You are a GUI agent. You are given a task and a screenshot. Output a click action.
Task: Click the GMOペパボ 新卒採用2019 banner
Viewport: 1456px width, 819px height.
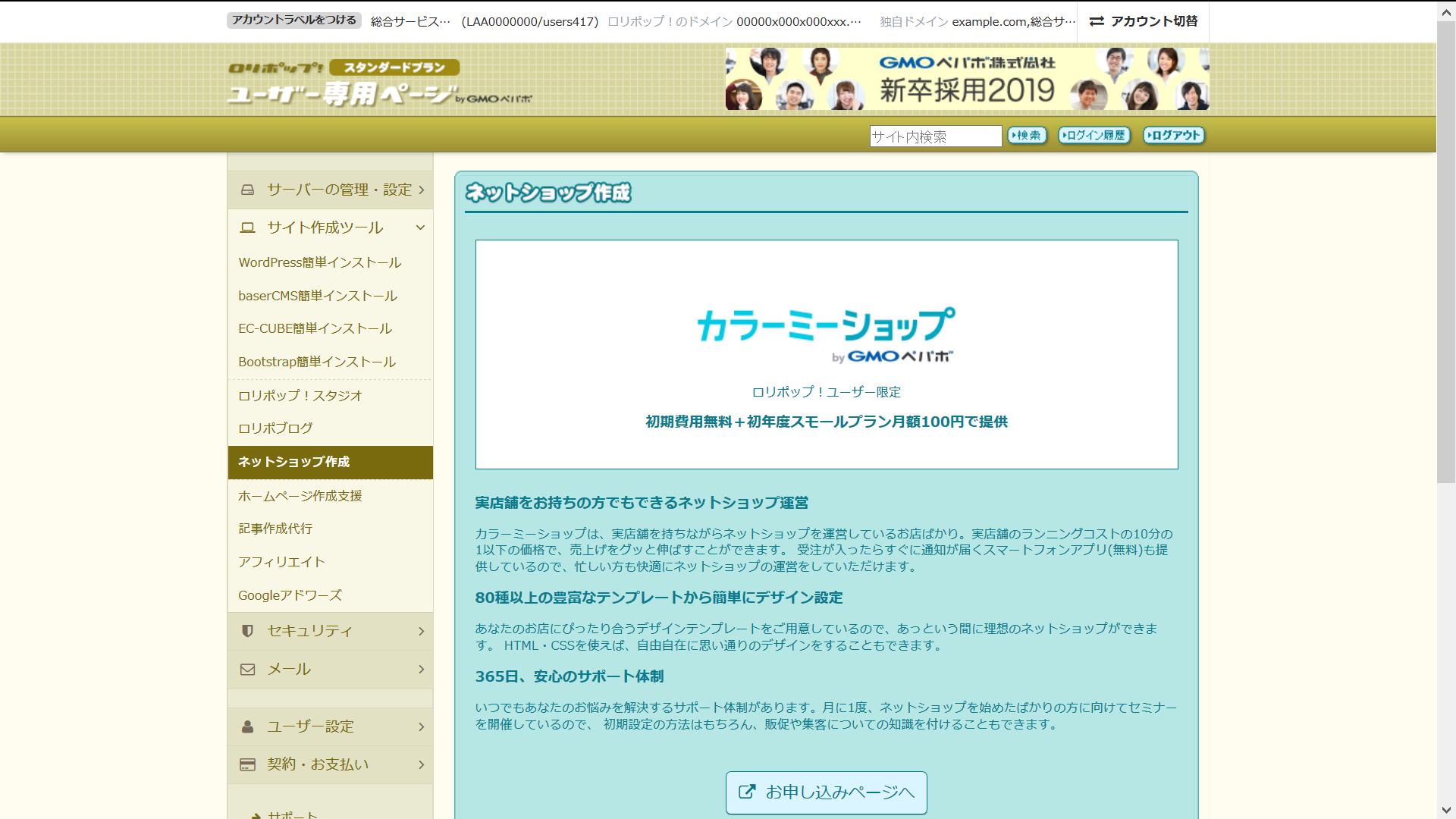pyautogui.click(x=967, y=79)
